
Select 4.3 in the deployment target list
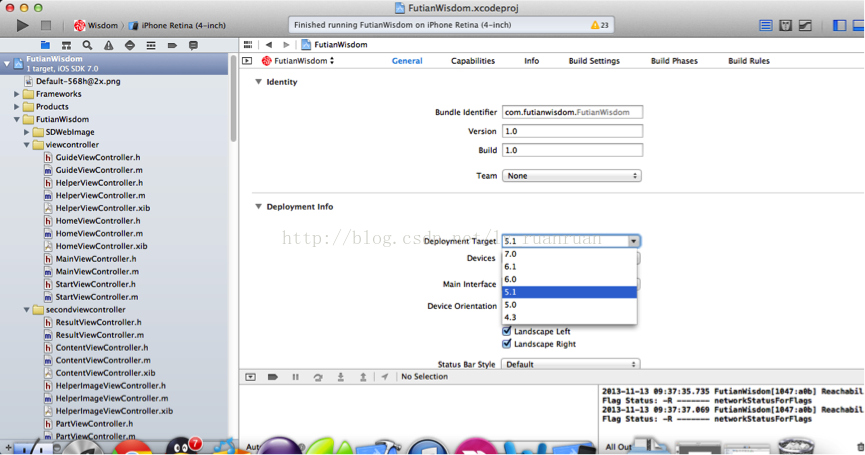pyautogui.click(x=569, y=318)
